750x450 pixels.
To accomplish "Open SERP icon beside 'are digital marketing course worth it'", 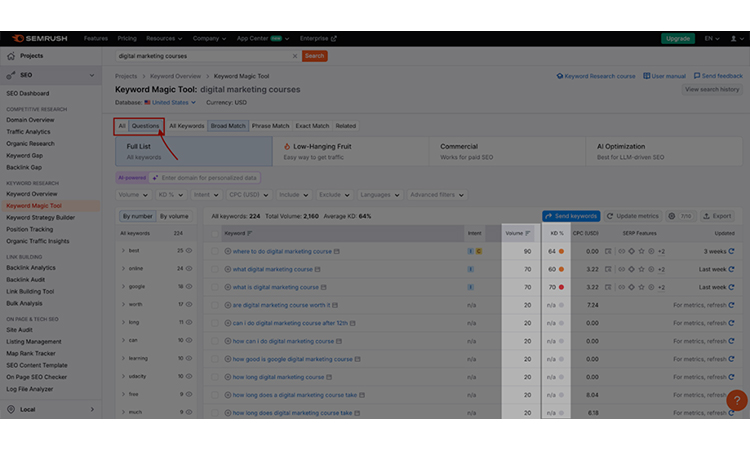I will 335,305.
